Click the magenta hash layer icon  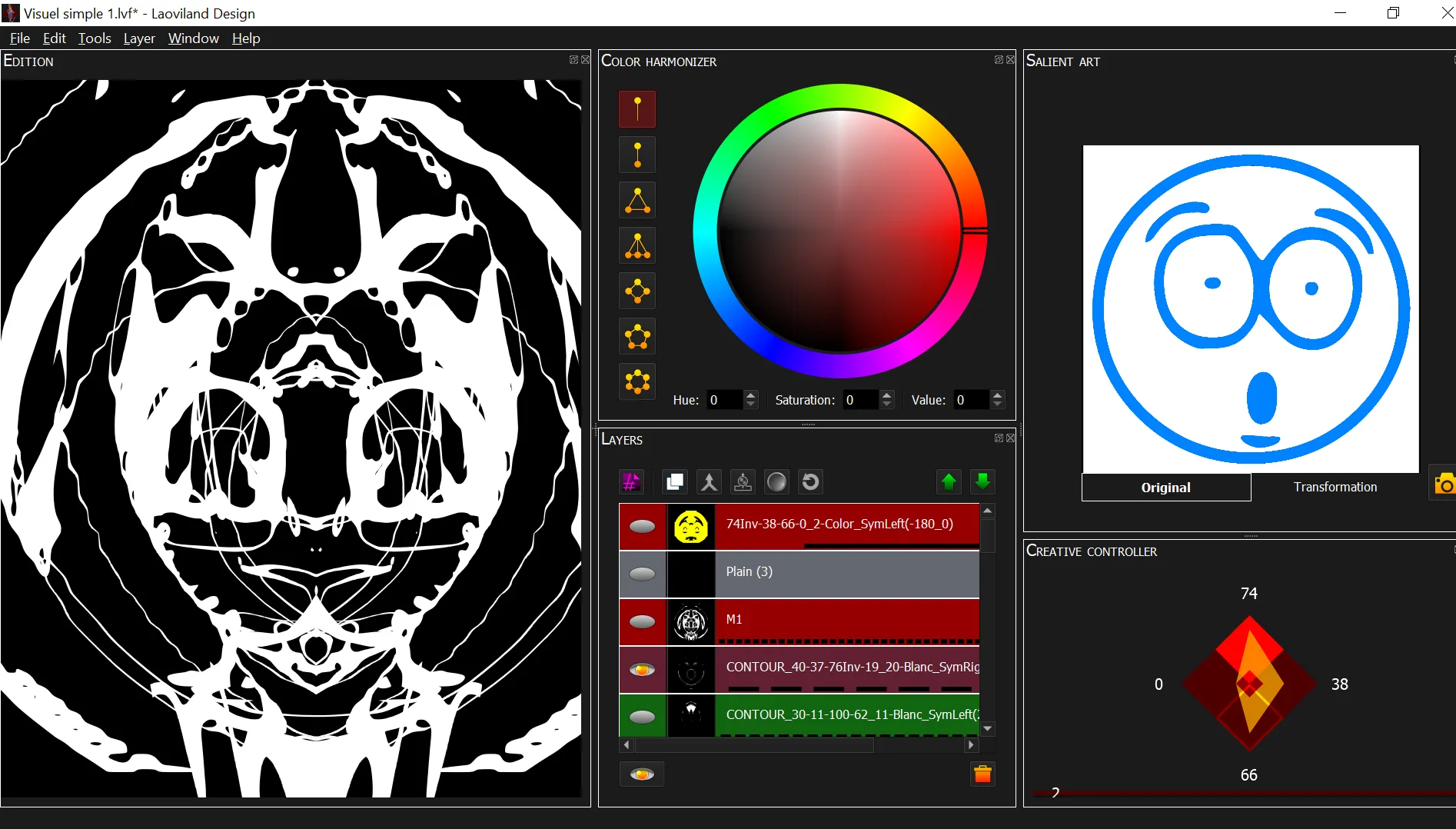[x=631, y=482]
